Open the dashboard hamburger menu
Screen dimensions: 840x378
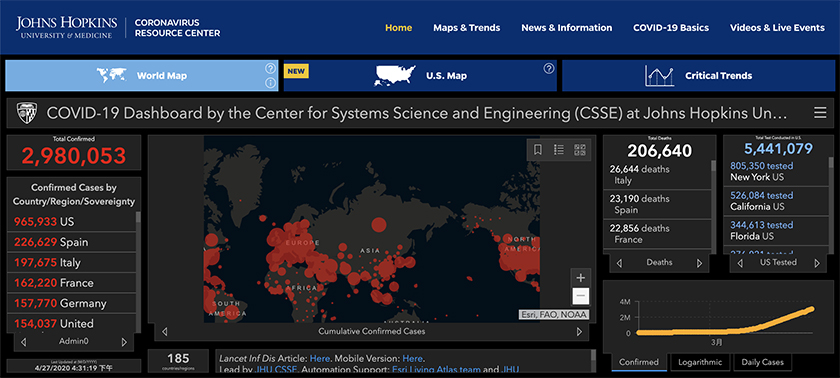coord(820,113)
